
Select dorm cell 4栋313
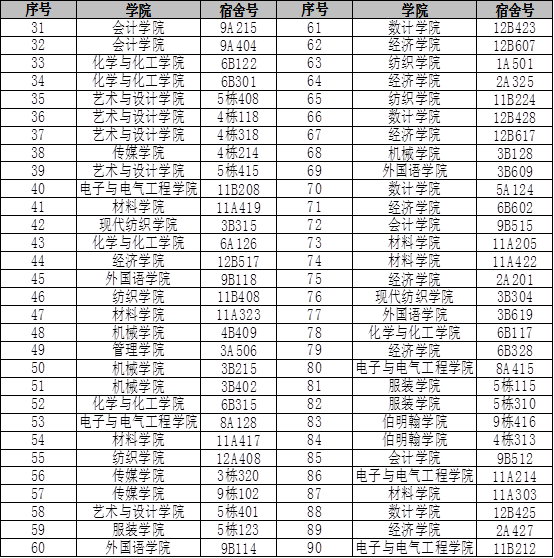515,440
